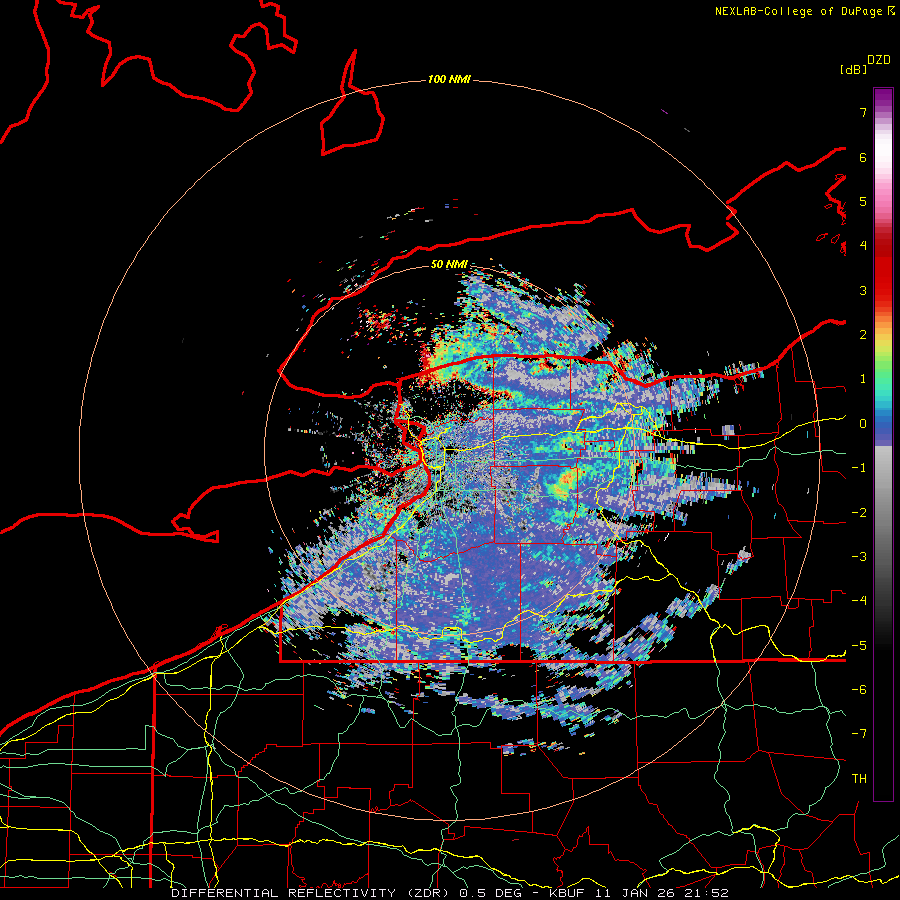
Task: Click the 5 dB value on the color scale
Action: coord(863,201)
